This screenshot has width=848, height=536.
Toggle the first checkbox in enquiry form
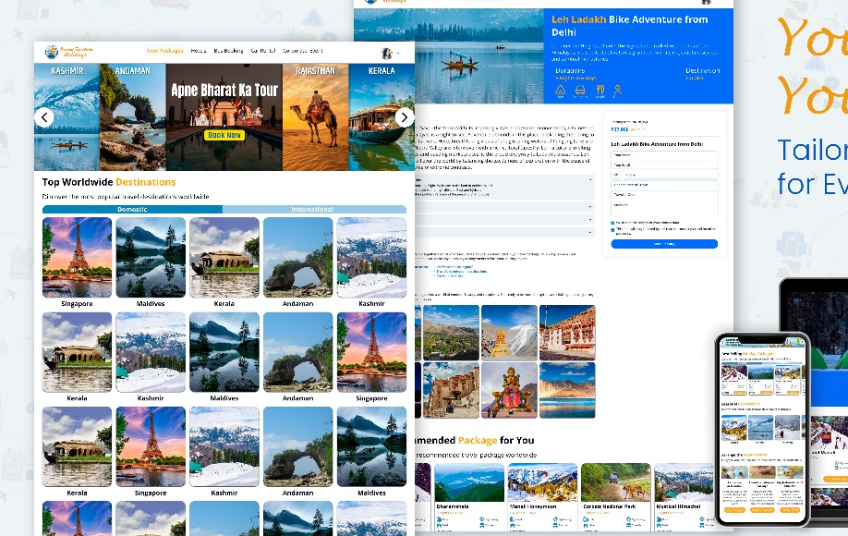click(613, 223)
